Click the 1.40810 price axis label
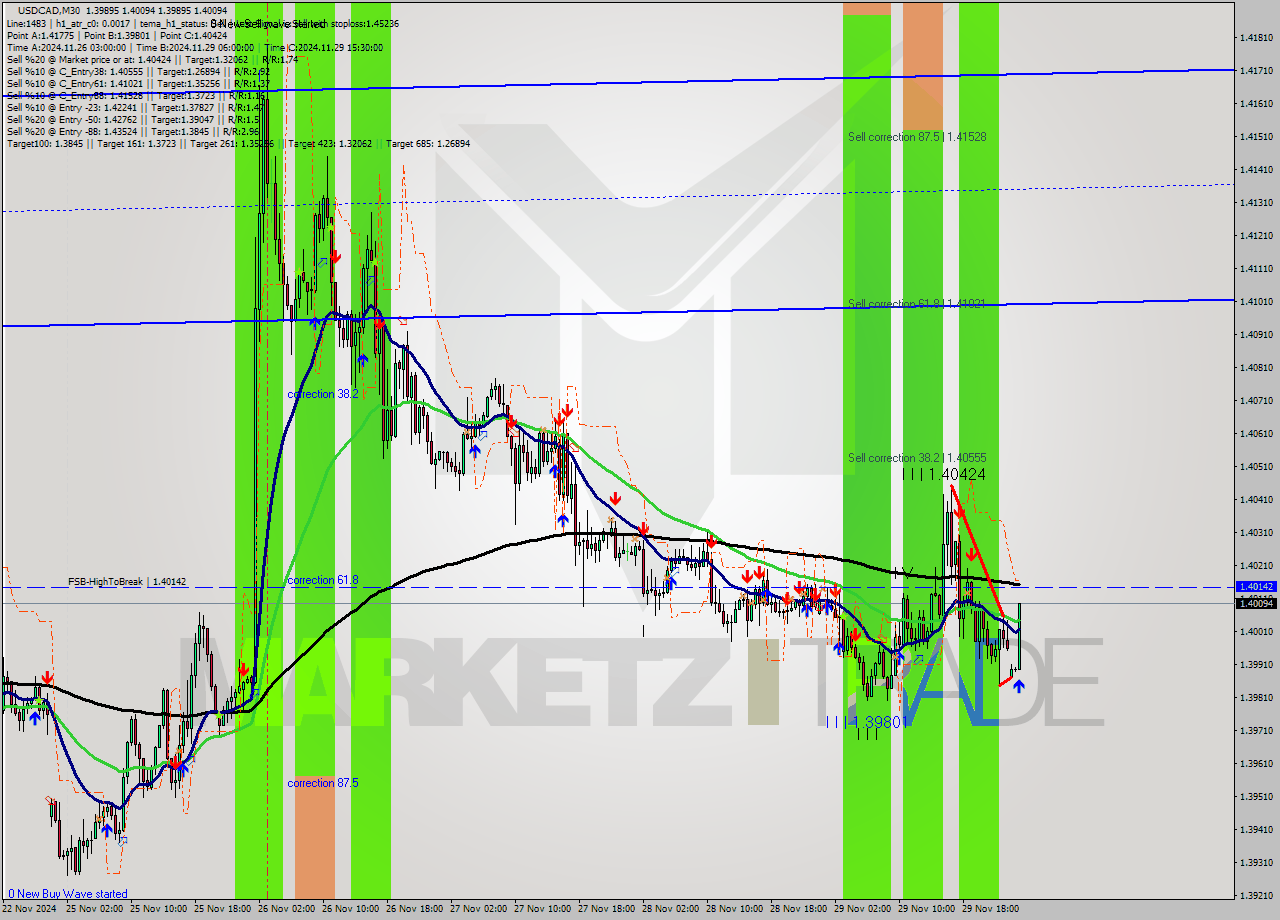The height and width of the screenshot is (920, 1280). (x=1255, y=368)
